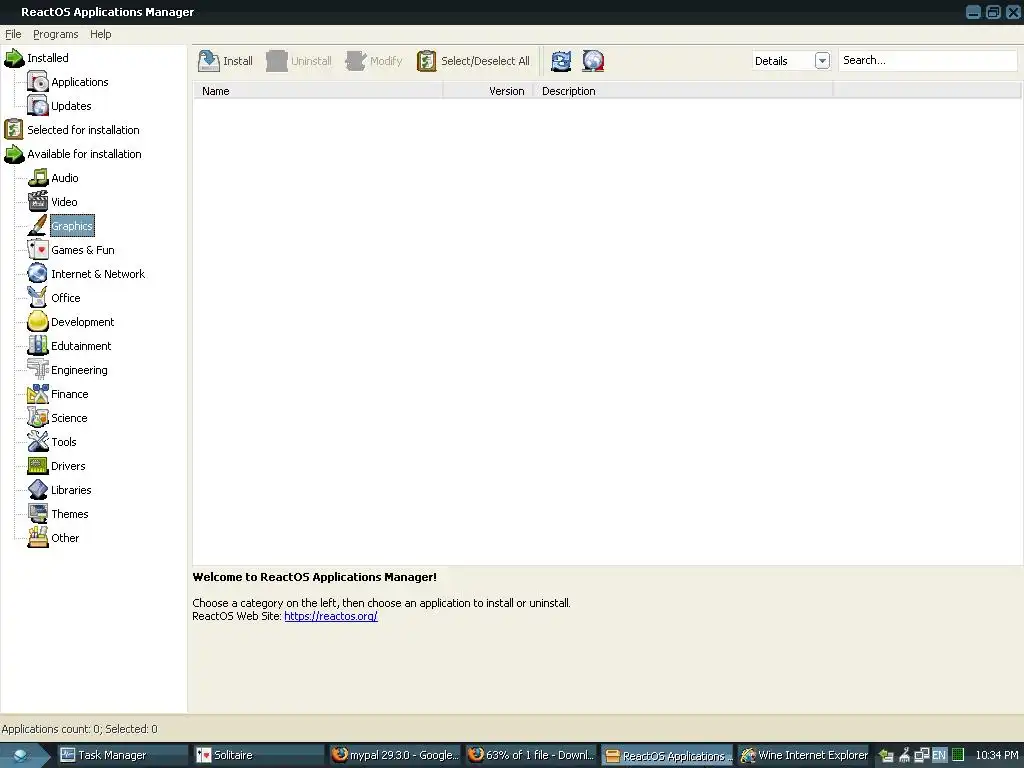
Task: Click the Updates category icon
Action: click(38, 106)
